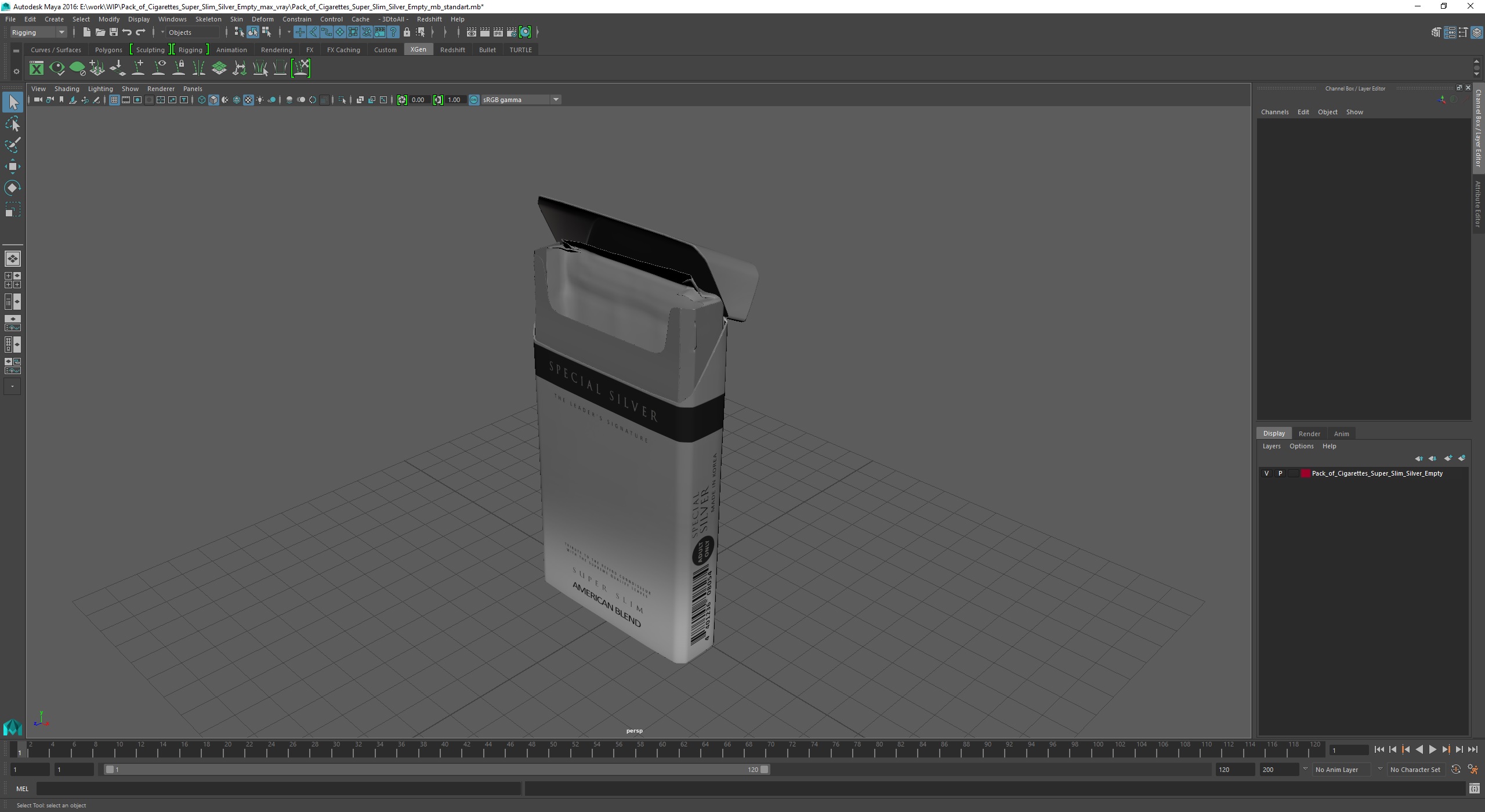1485x812 pixels.
Task: Click the Redo arrow icon
Action: (x=140, y=32)
